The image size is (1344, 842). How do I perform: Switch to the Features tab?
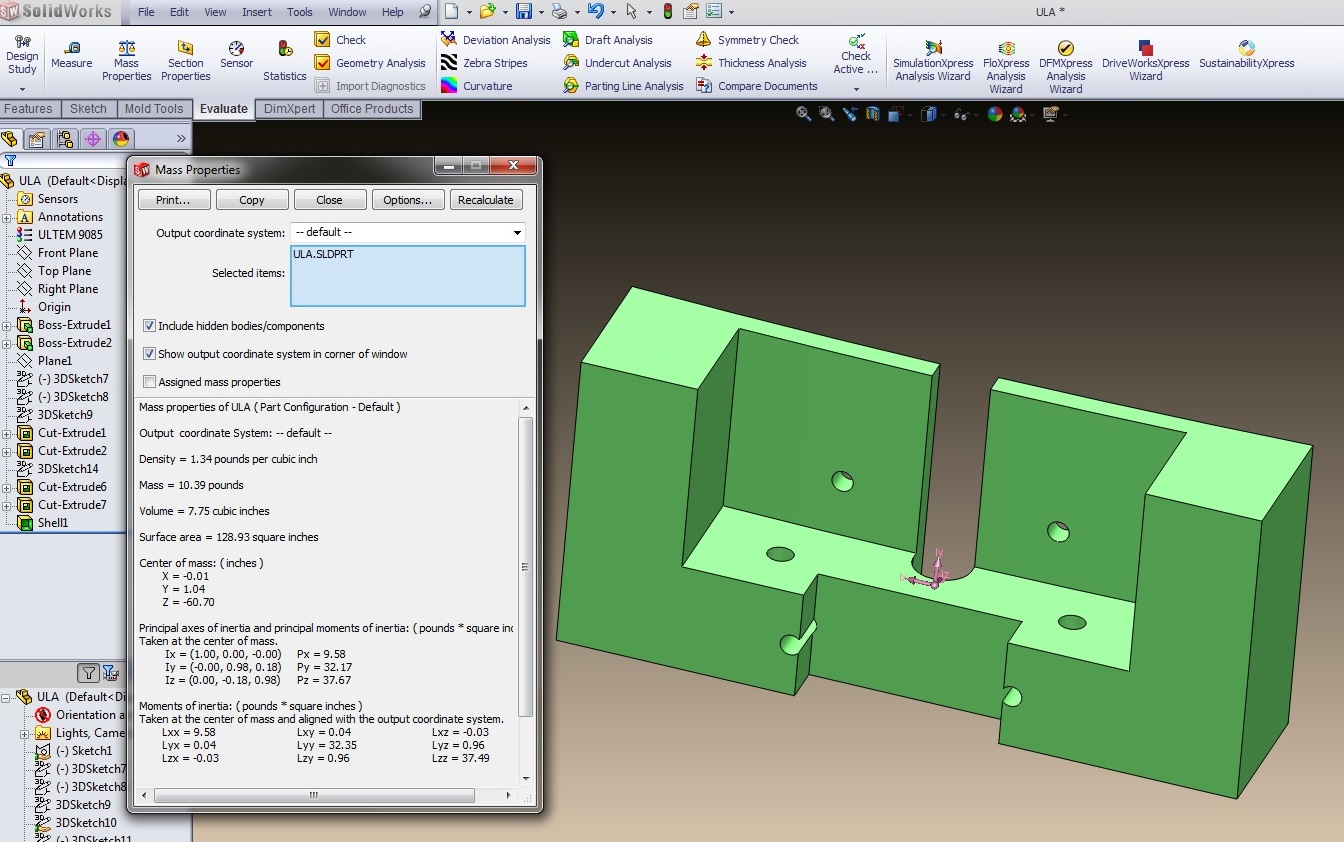click(29, 109)
